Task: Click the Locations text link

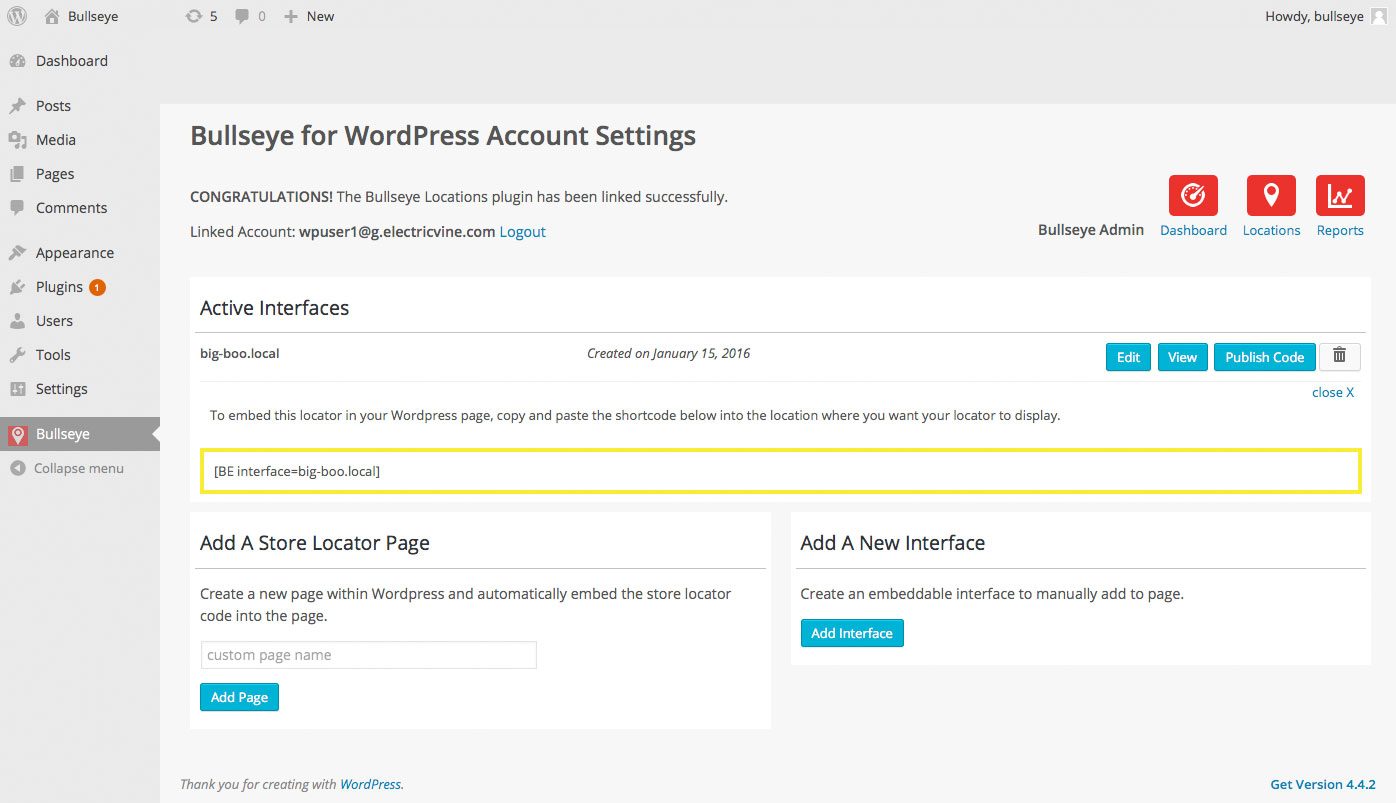Action: [x=1271, y=230]
